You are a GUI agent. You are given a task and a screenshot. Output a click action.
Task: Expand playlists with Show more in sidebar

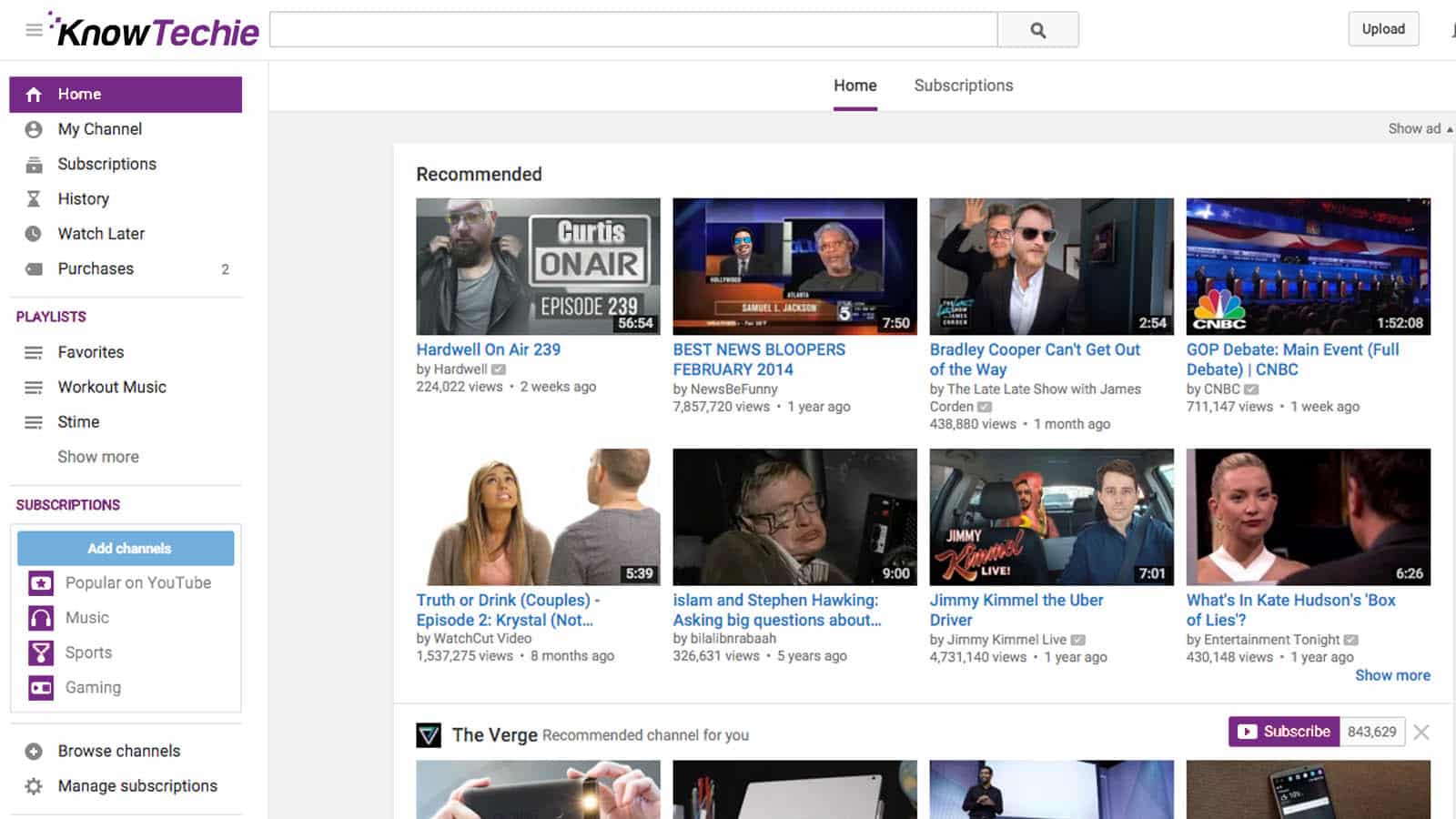[x=98, y=457]
